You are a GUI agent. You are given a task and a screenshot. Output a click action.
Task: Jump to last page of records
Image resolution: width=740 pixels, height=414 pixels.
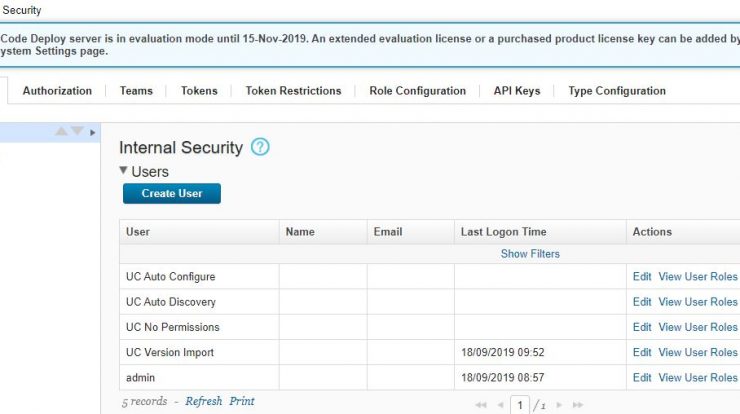click(x=578, y=405)
